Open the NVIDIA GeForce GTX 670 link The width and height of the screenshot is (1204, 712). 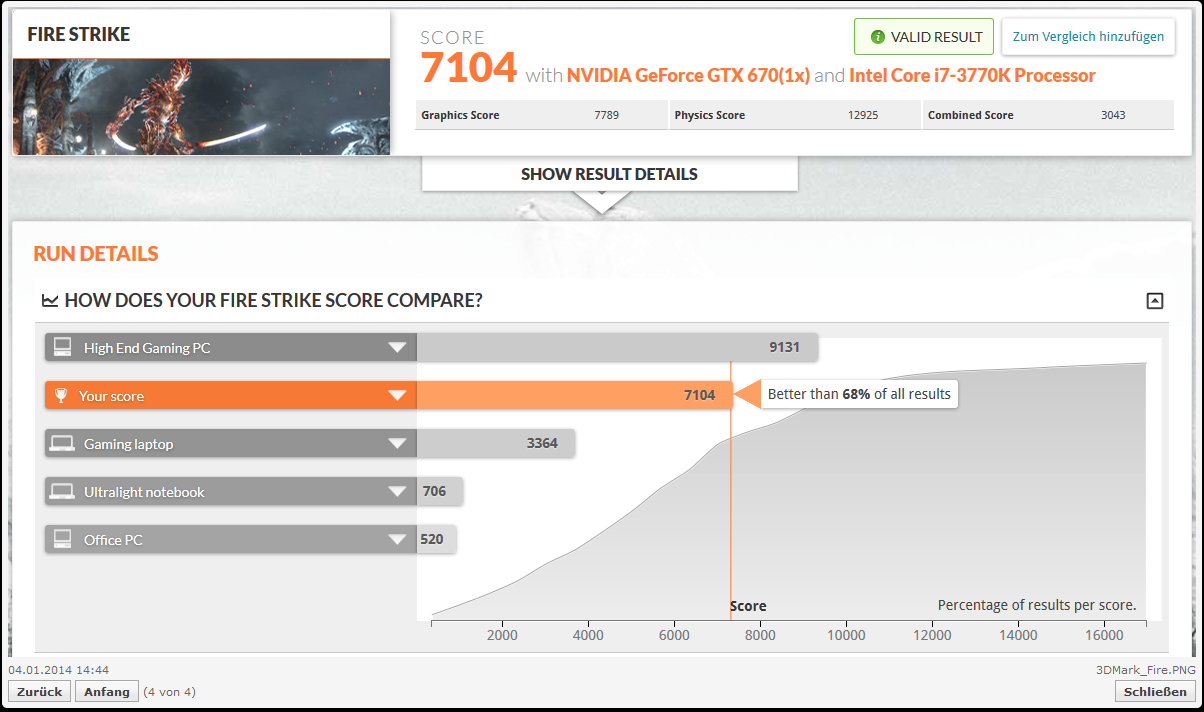pyautogui.click(x=688, y=76)
